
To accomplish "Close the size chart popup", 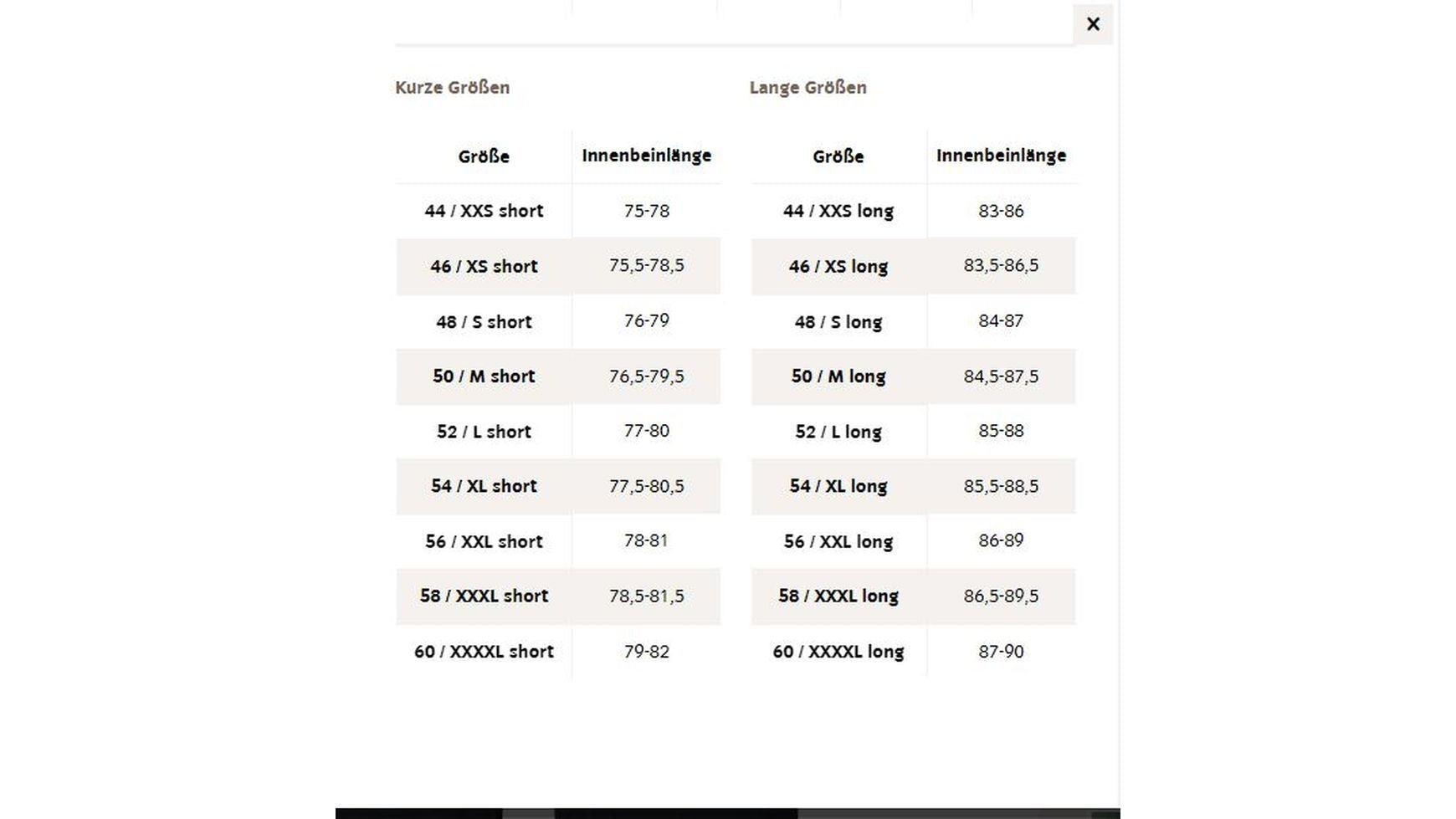I will [x=1093, y=24].
